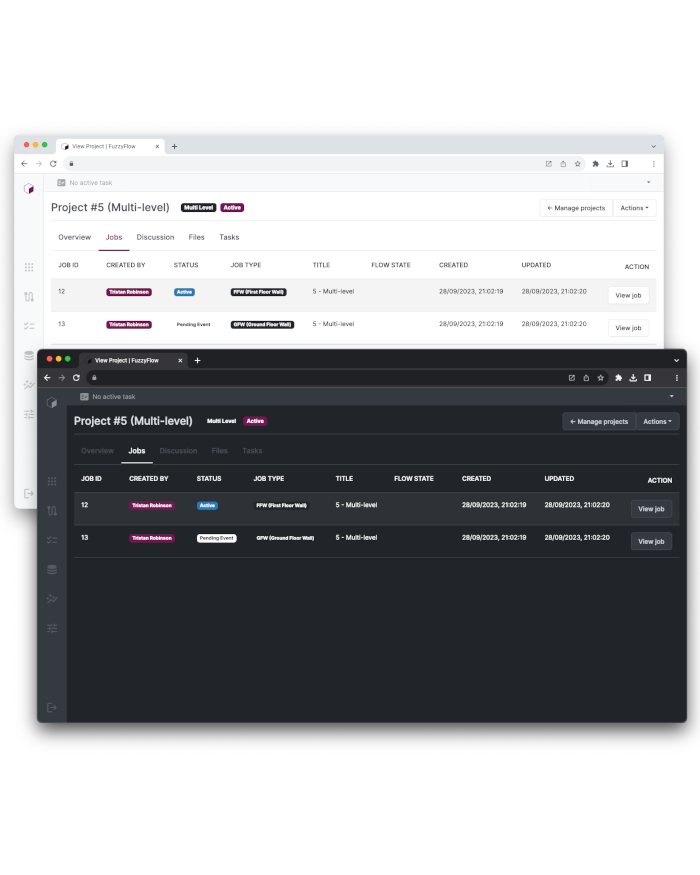The width and height of the screenshot is (700, 875).
Task: Click the grid apps icon in light sidebar
Action: click(x=29, y=267)
